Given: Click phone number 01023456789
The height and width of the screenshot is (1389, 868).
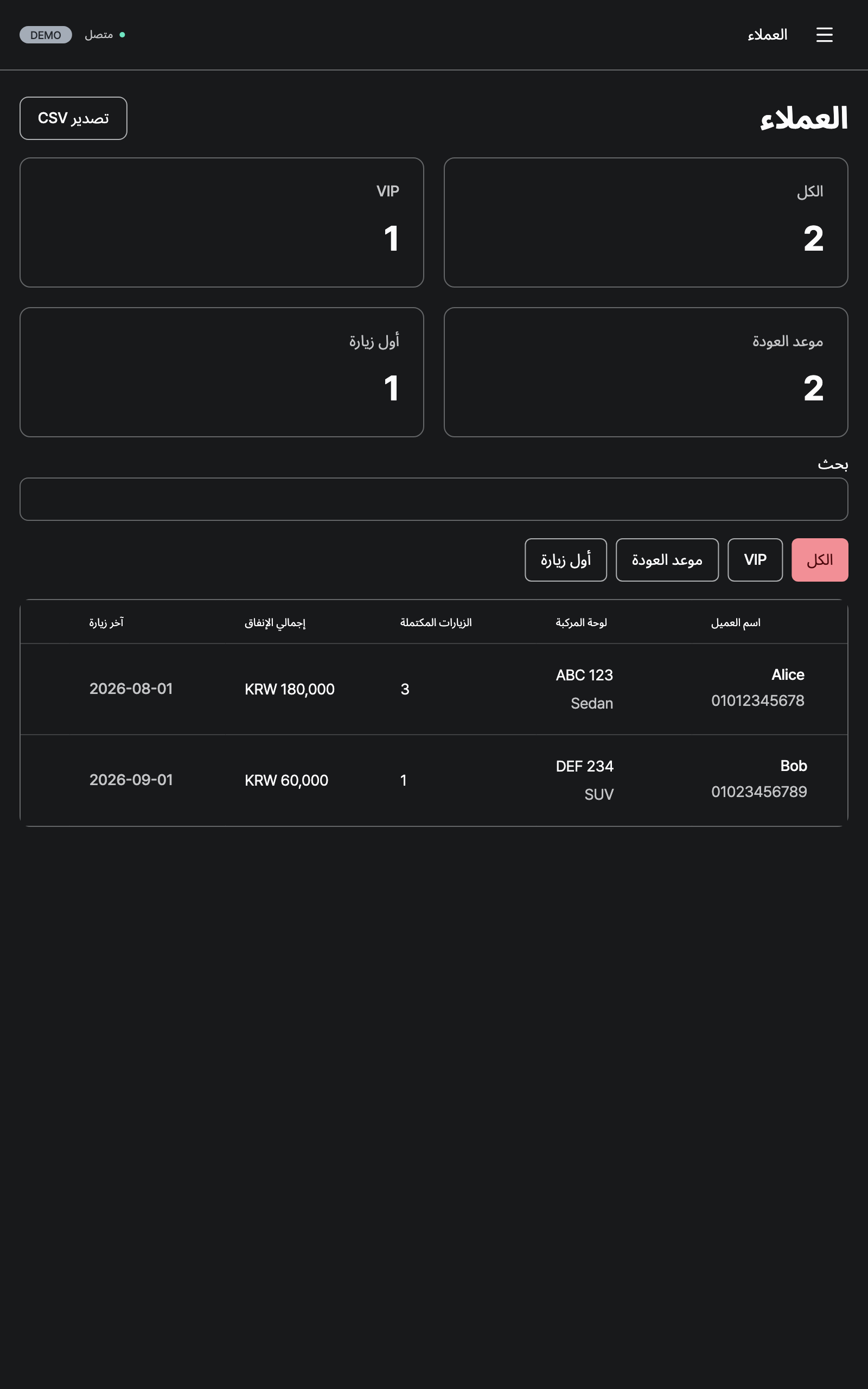Looking at the screenshot, I should point(759,792).
